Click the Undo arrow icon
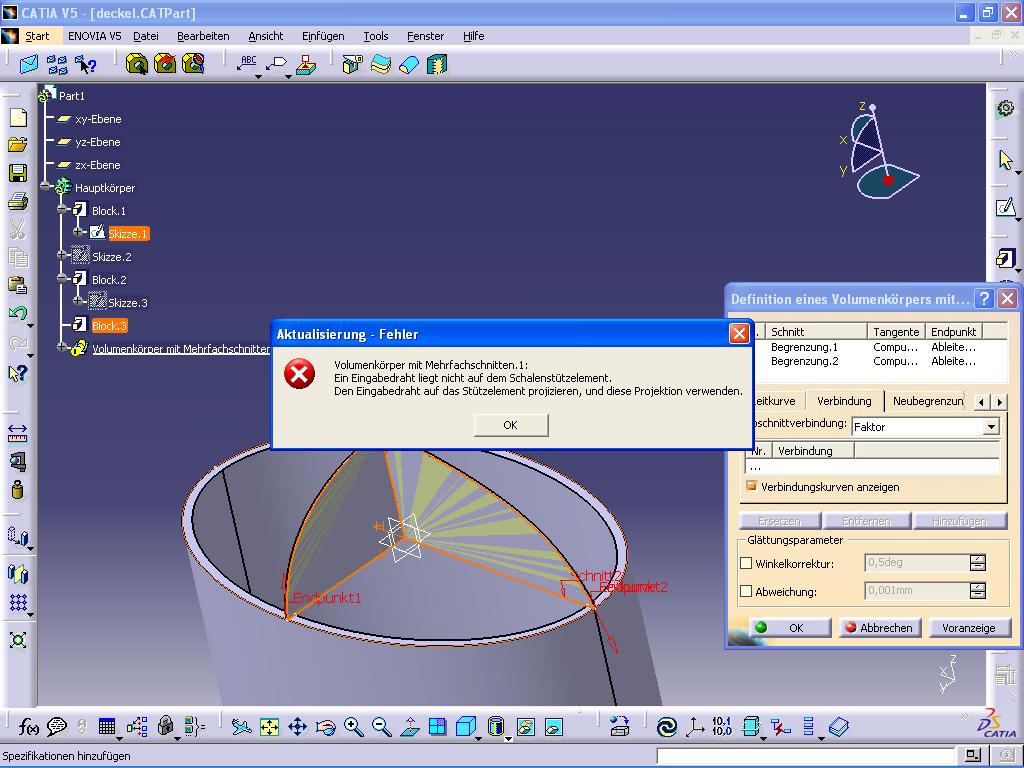1024x768 pixels. 18,313
